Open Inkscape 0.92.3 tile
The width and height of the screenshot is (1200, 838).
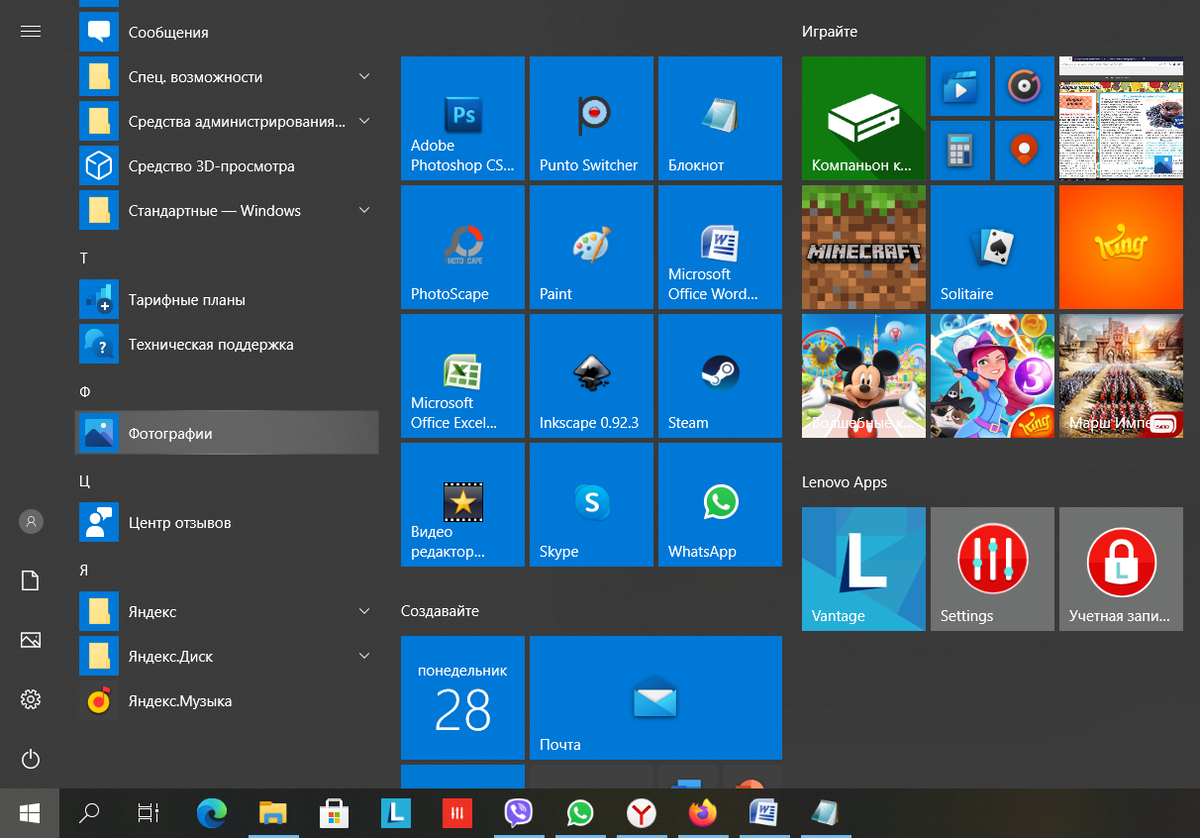(x=591, y=376)
